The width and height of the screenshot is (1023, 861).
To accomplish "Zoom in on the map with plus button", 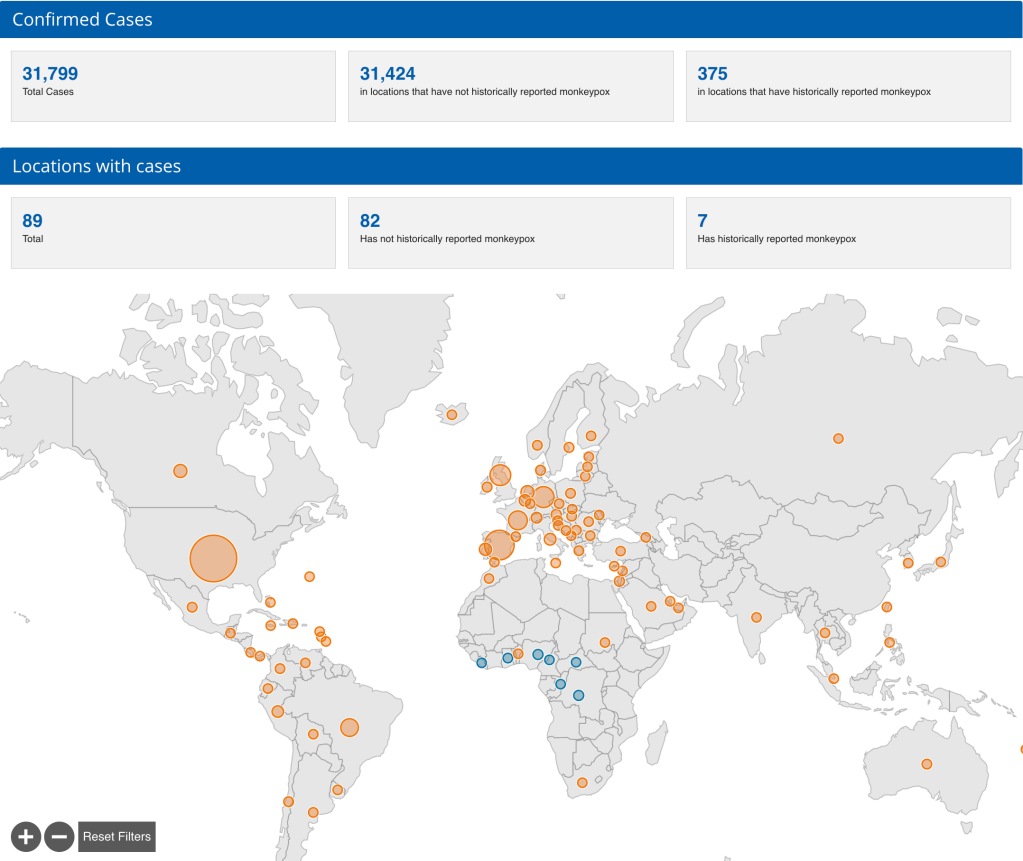I will click(26, 836).
